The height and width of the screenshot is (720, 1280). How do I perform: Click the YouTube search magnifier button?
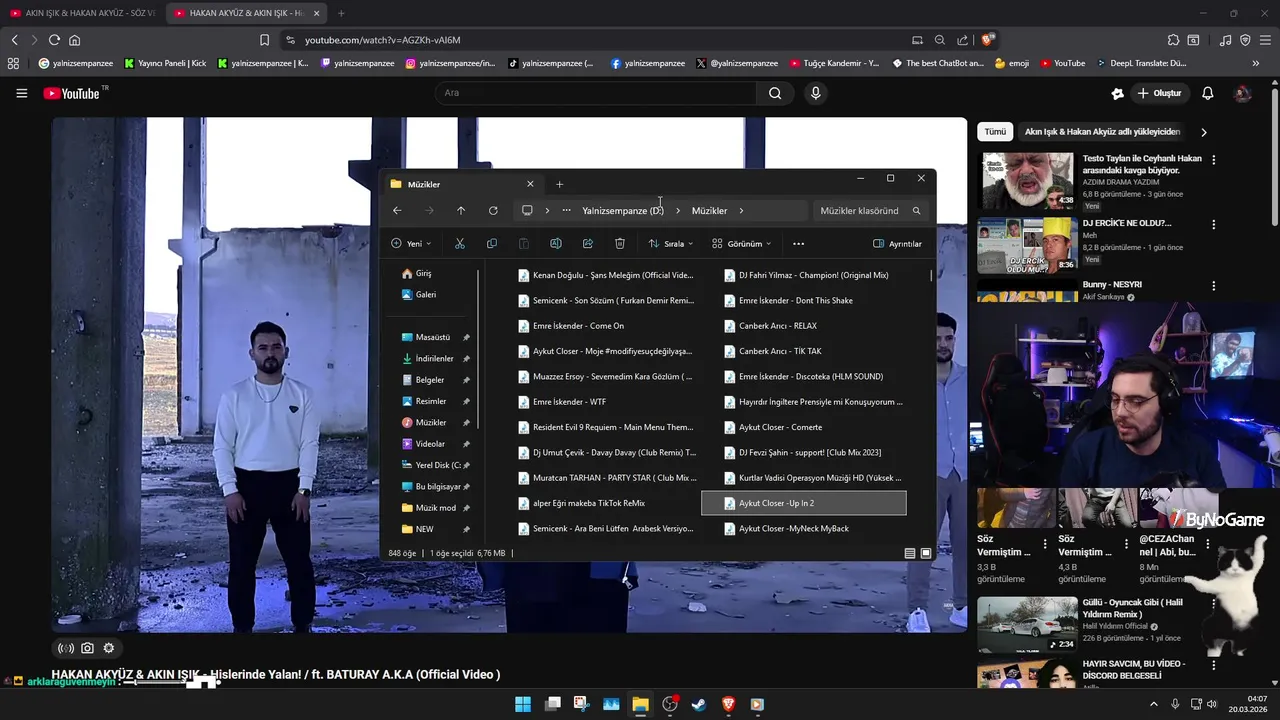tap(775, 93)
